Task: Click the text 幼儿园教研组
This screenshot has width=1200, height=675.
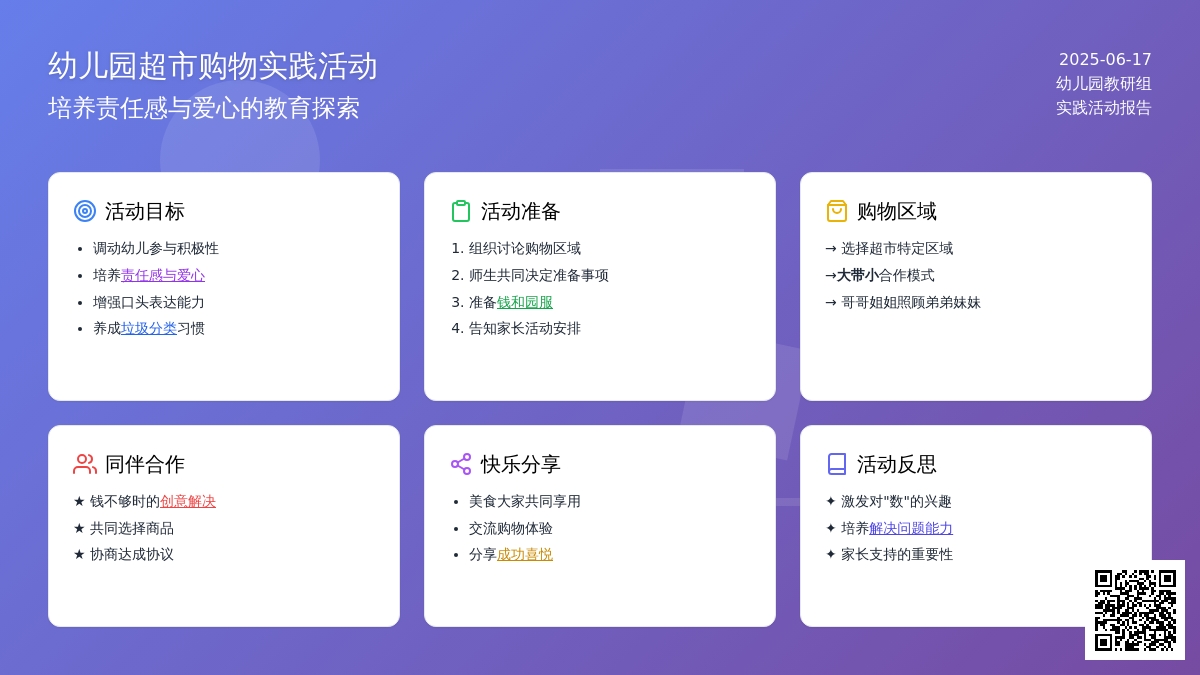Action: (1104, 83)
